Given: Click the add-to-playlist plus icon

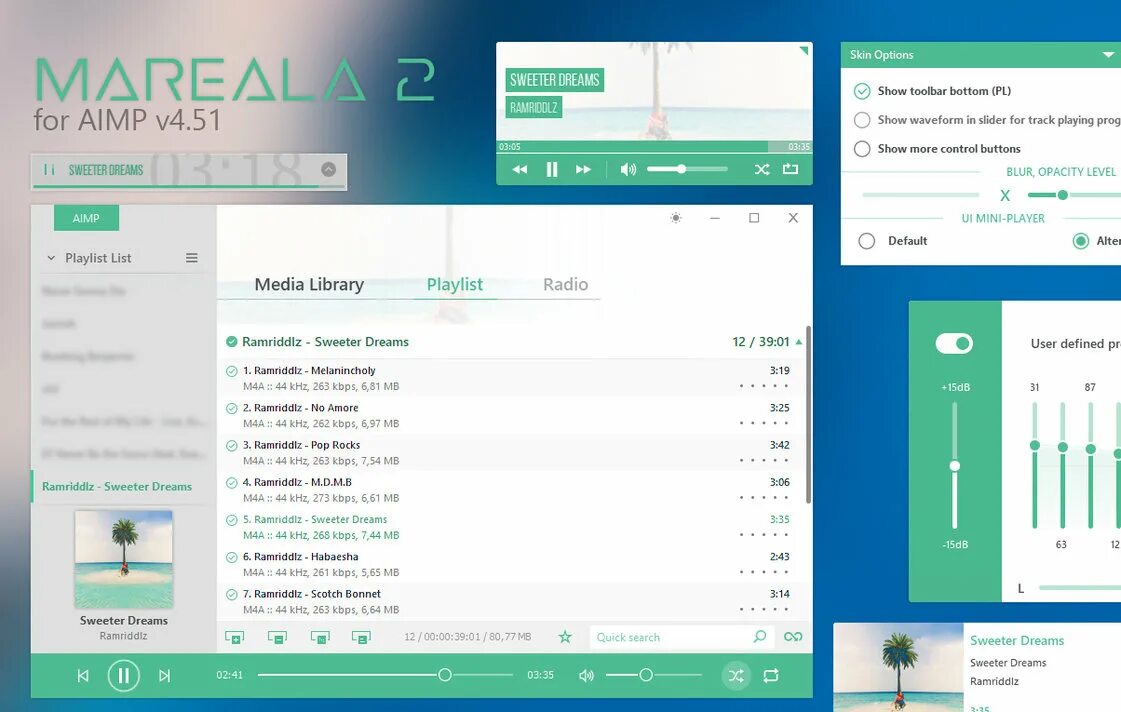Looking at the screenshot, I should 234,637.
